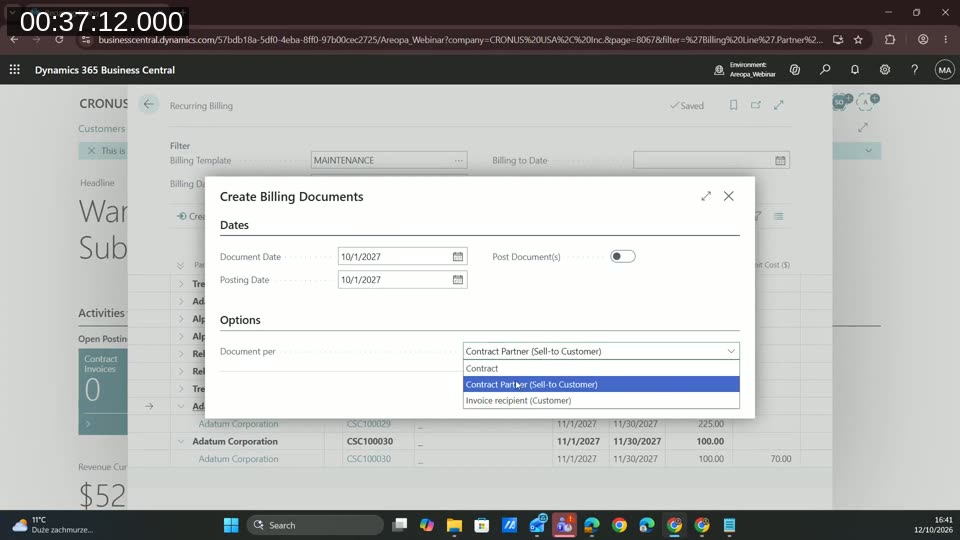Click Adatum Corporation under CSC100030 row

[x=238, y=459]
